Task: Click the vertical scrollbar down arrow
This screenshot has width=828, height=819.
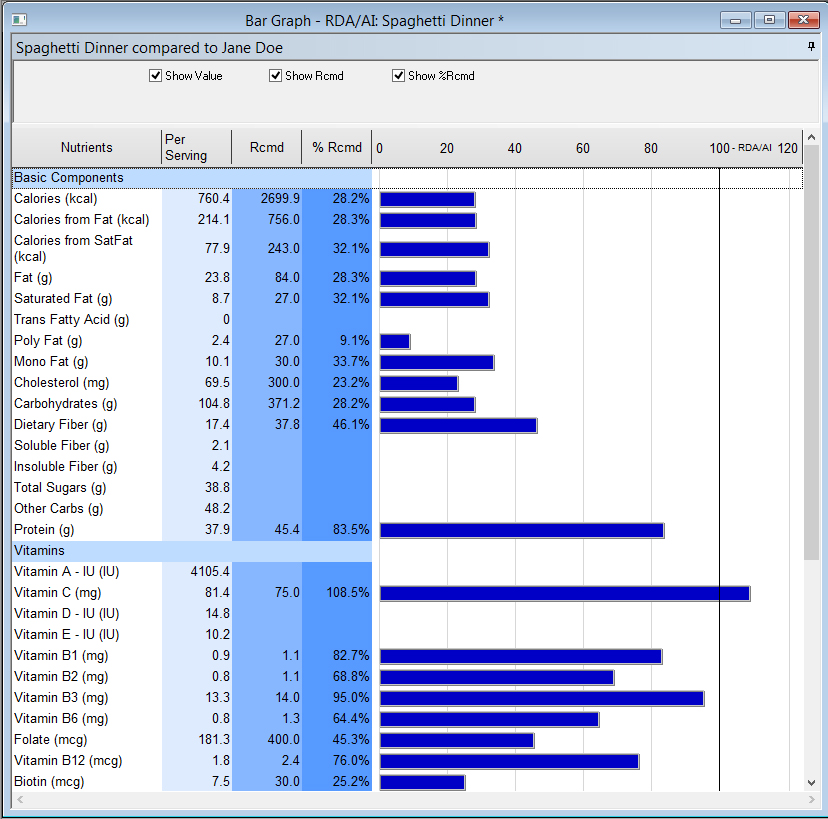Action: 811,783
